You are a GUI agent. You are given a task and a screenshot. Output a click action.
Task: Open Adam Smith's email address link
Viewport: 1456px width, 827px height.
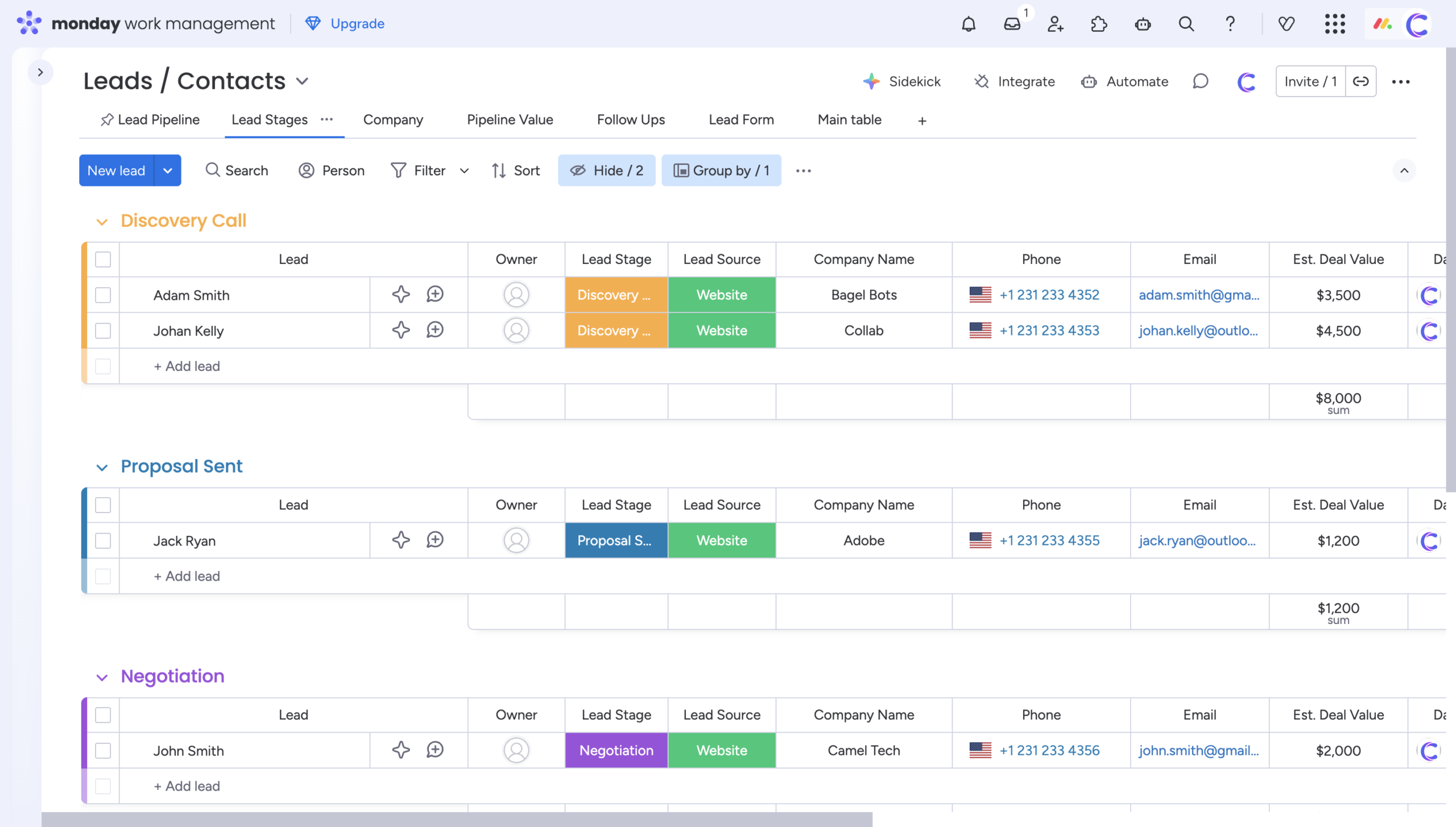click(1198, 295)
